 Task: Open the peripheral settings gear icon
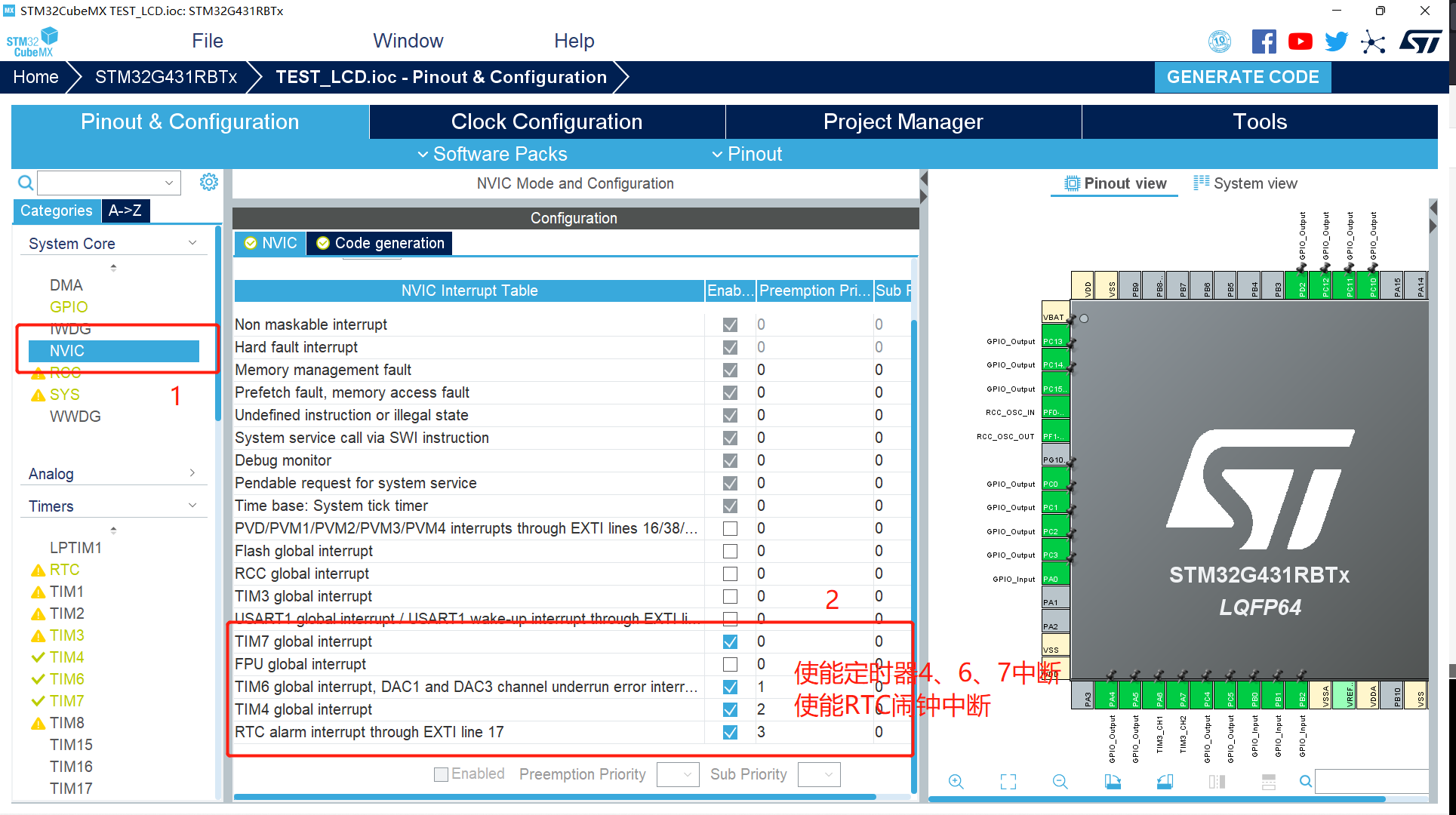(209, 182)
